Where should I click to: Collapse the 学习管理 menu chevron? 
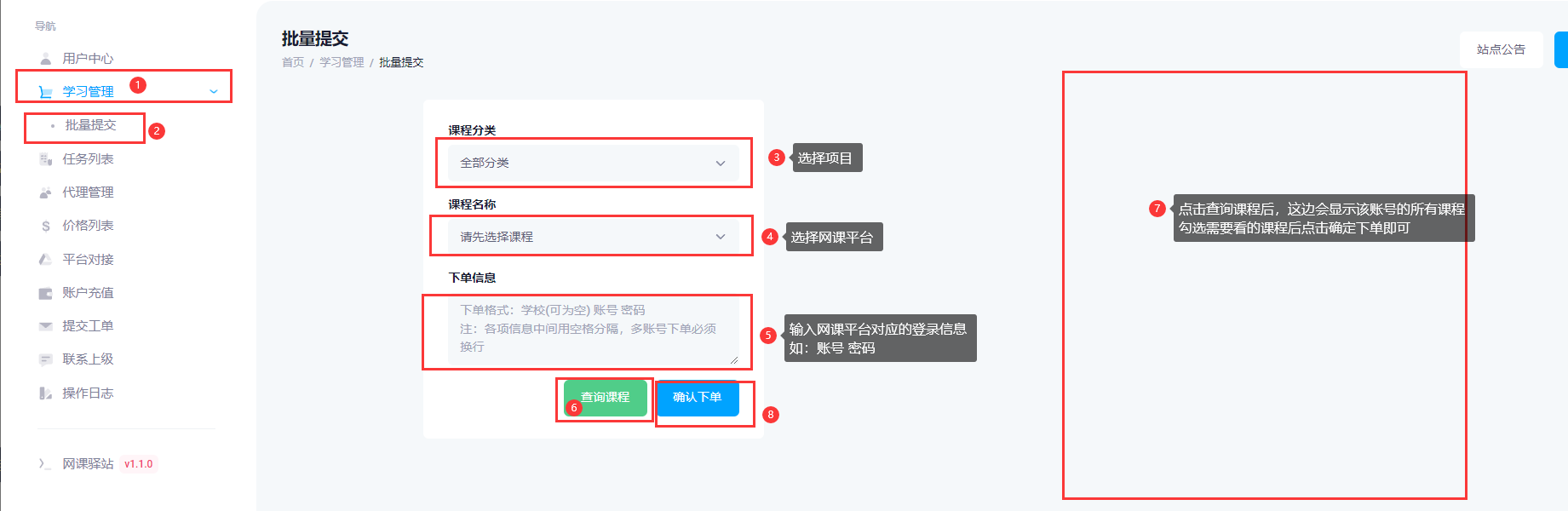tap(214, 92)
